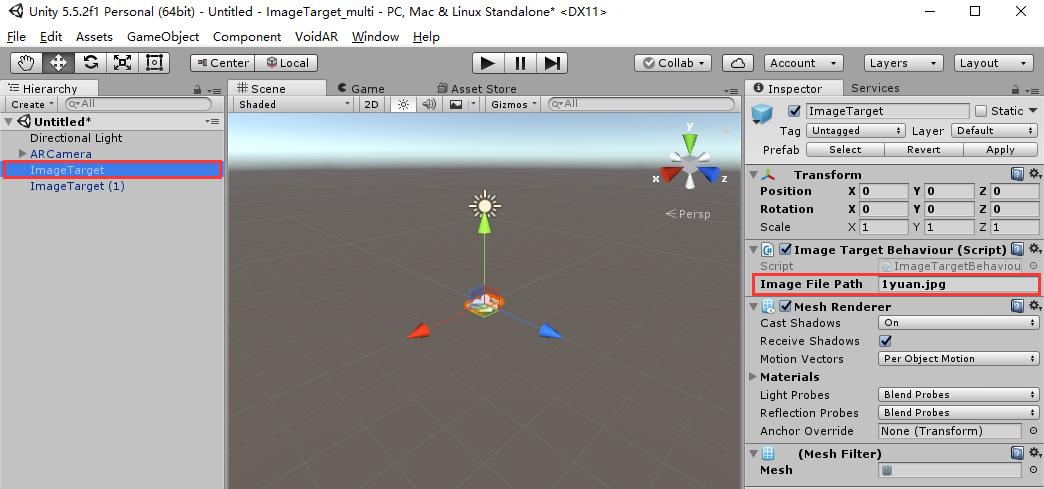Click the Image File Path field

(x=958, y=284)
